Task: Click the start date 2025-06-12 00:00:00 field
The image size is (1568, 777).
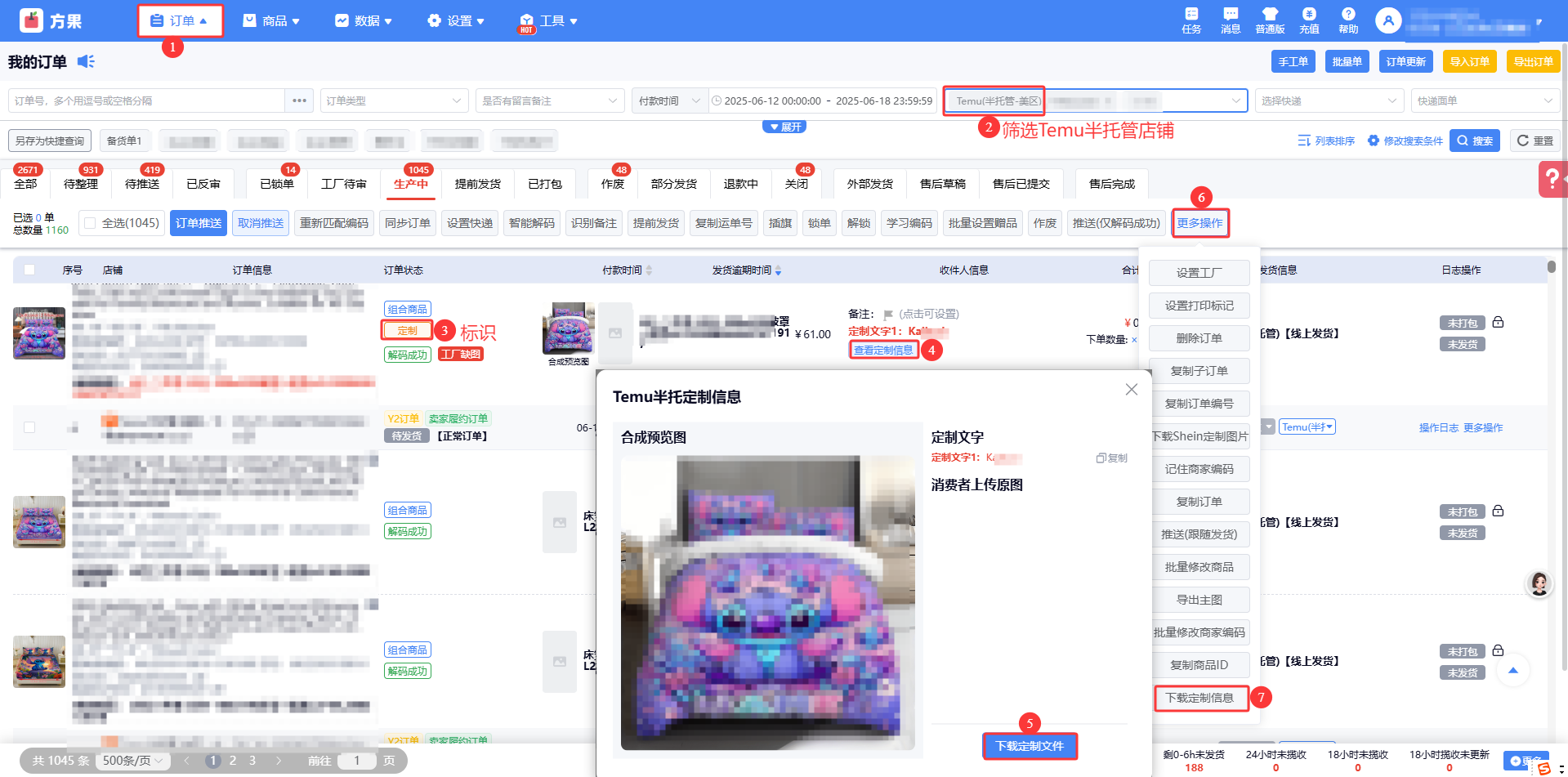Action: coord(772,100)
